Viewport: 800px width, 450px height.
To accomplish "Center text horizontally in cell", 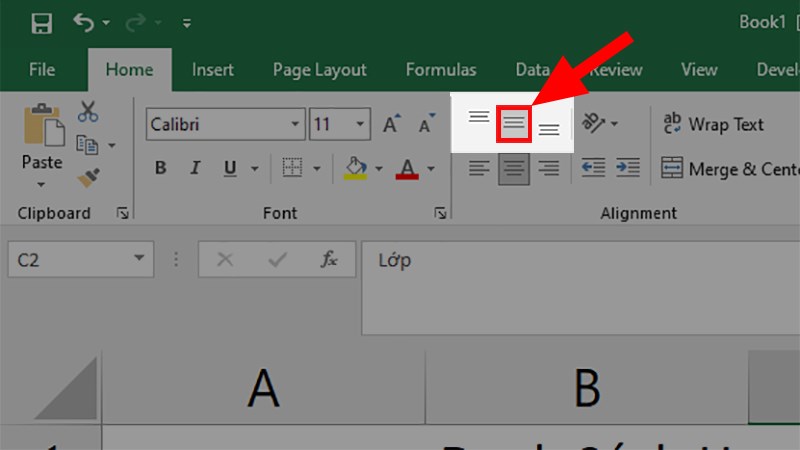I will (x=514, y=169).
